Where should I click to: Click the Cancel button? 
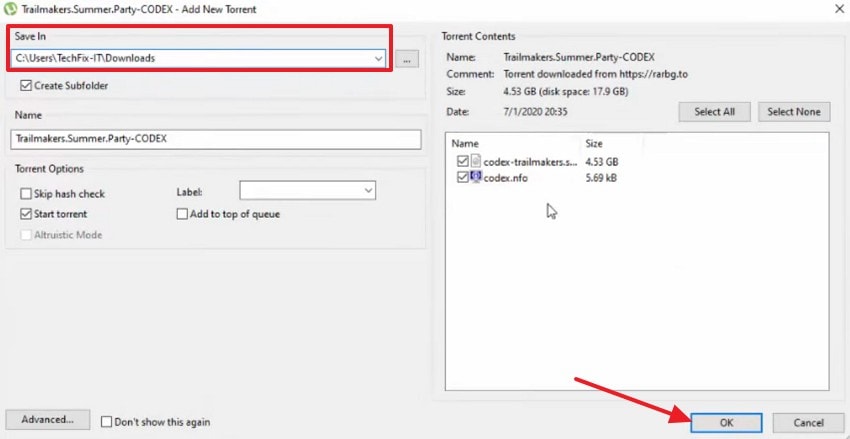(808, 423)
